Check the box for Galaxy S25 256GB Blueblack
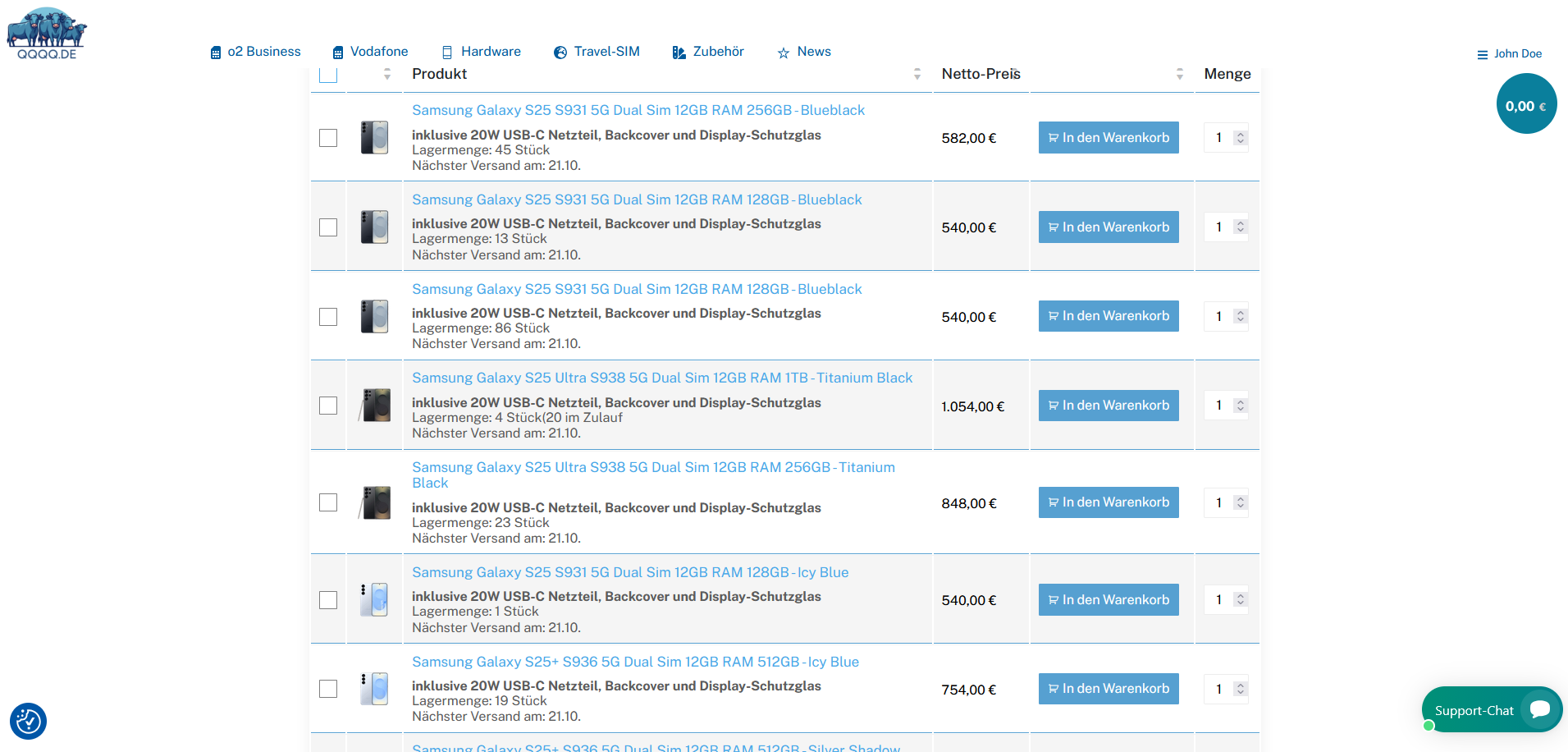The image size is (1568, 752). pos(328,138)
